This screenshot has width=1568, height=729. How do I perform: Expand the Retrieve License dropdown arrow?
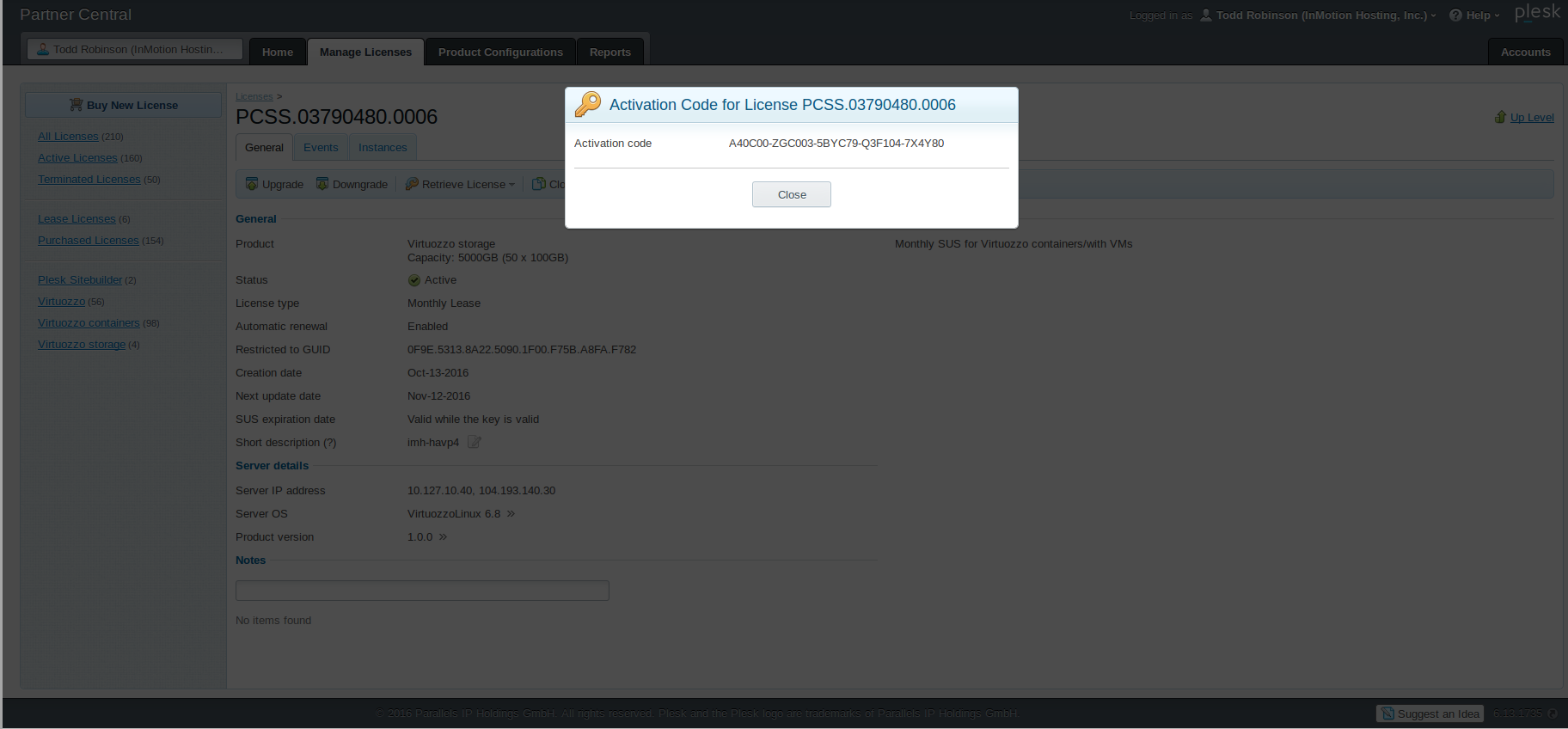tap(511, 185)
